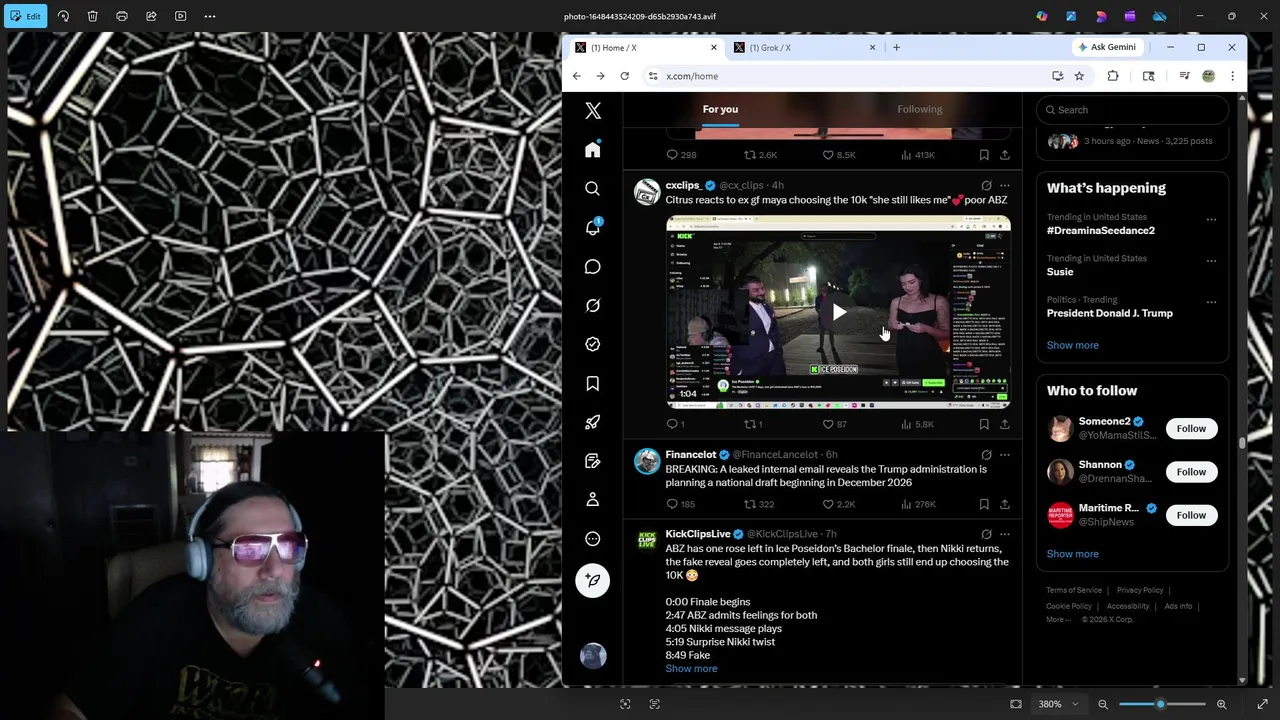Delete the photo with the trash icon
1280x720 pixels.
pos(92,16)
